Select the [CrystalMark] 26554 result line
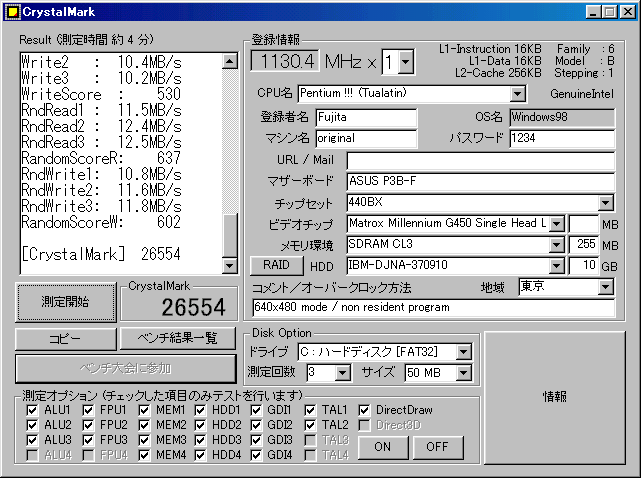Screen dimensions: 641x478 101,254
